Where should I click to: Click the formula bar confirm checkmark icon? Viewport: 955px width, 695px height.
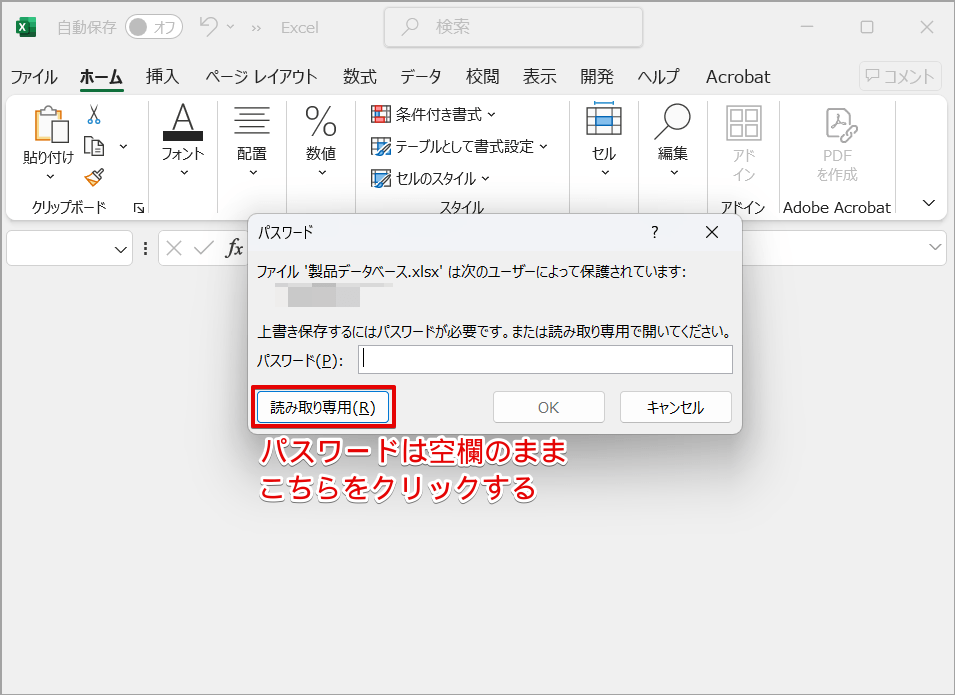[203, 248]
